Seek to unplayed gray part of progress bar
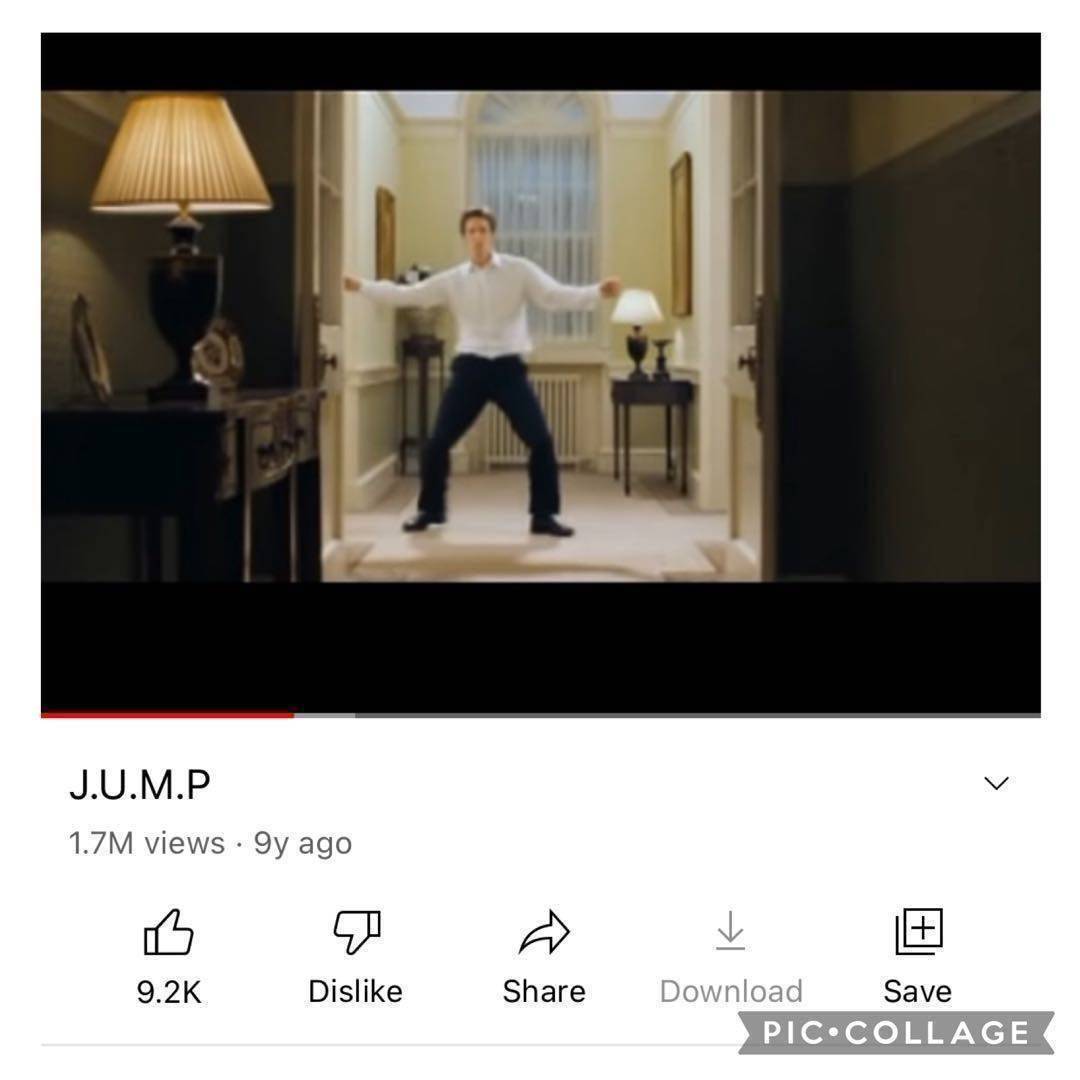This screenshot has width=1080, height=1080. 698,715
